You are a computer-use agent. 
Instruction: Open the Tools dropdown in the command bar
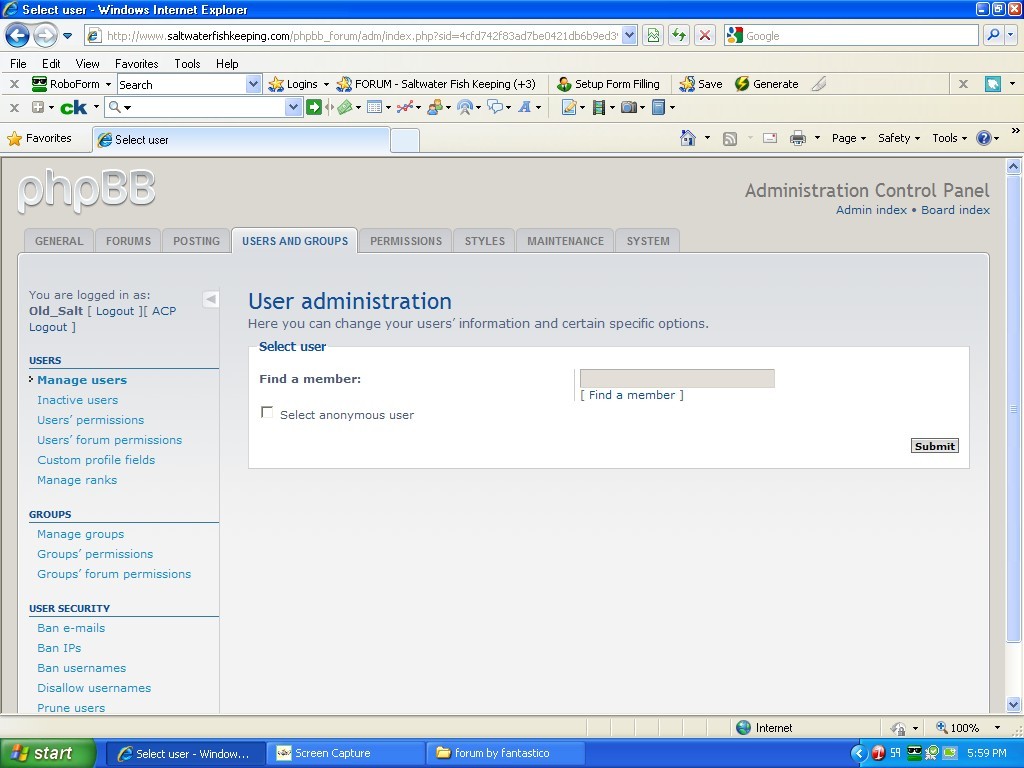(946, 138)
